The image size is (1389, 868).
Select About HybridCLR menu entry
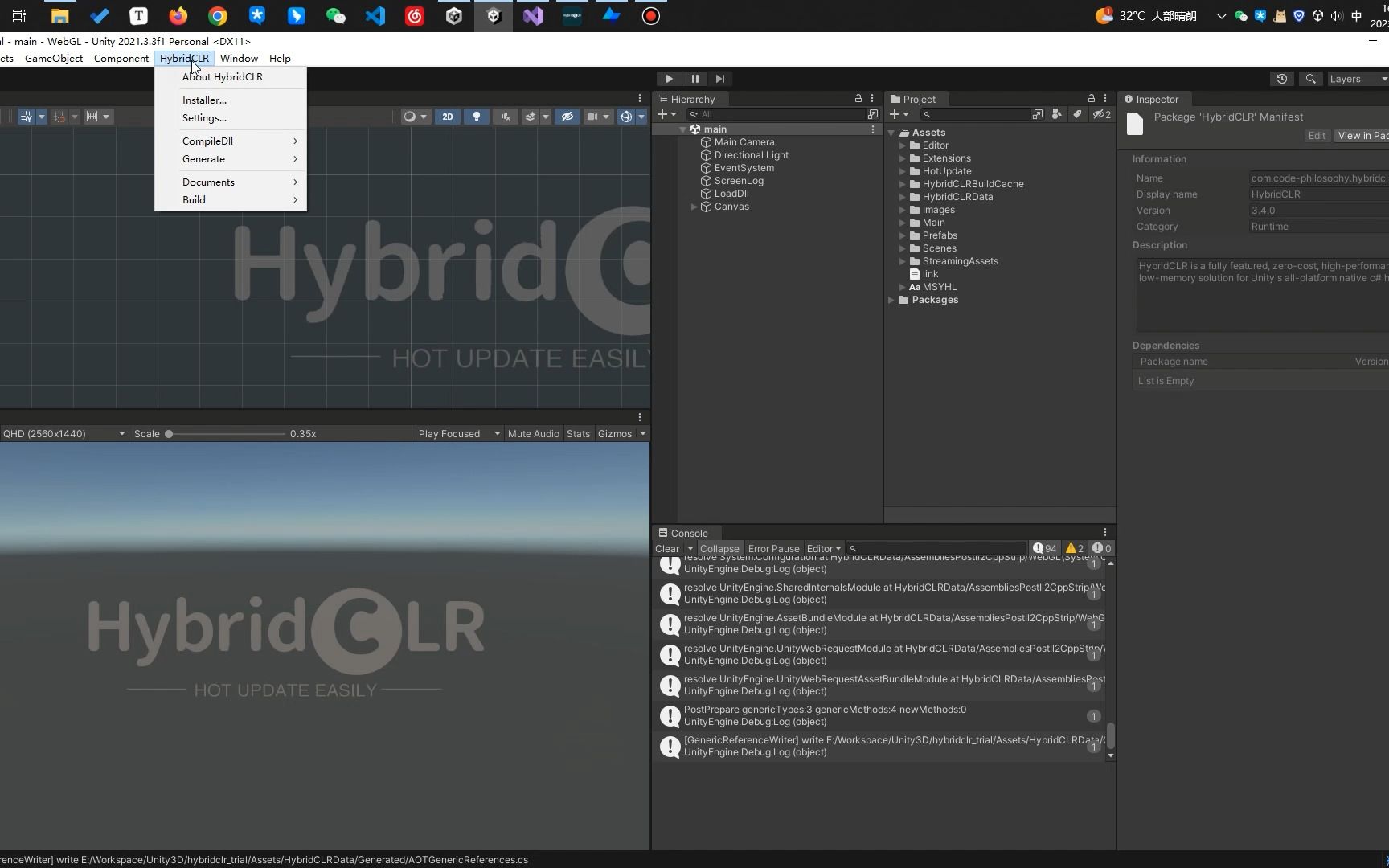pos(223,77)
